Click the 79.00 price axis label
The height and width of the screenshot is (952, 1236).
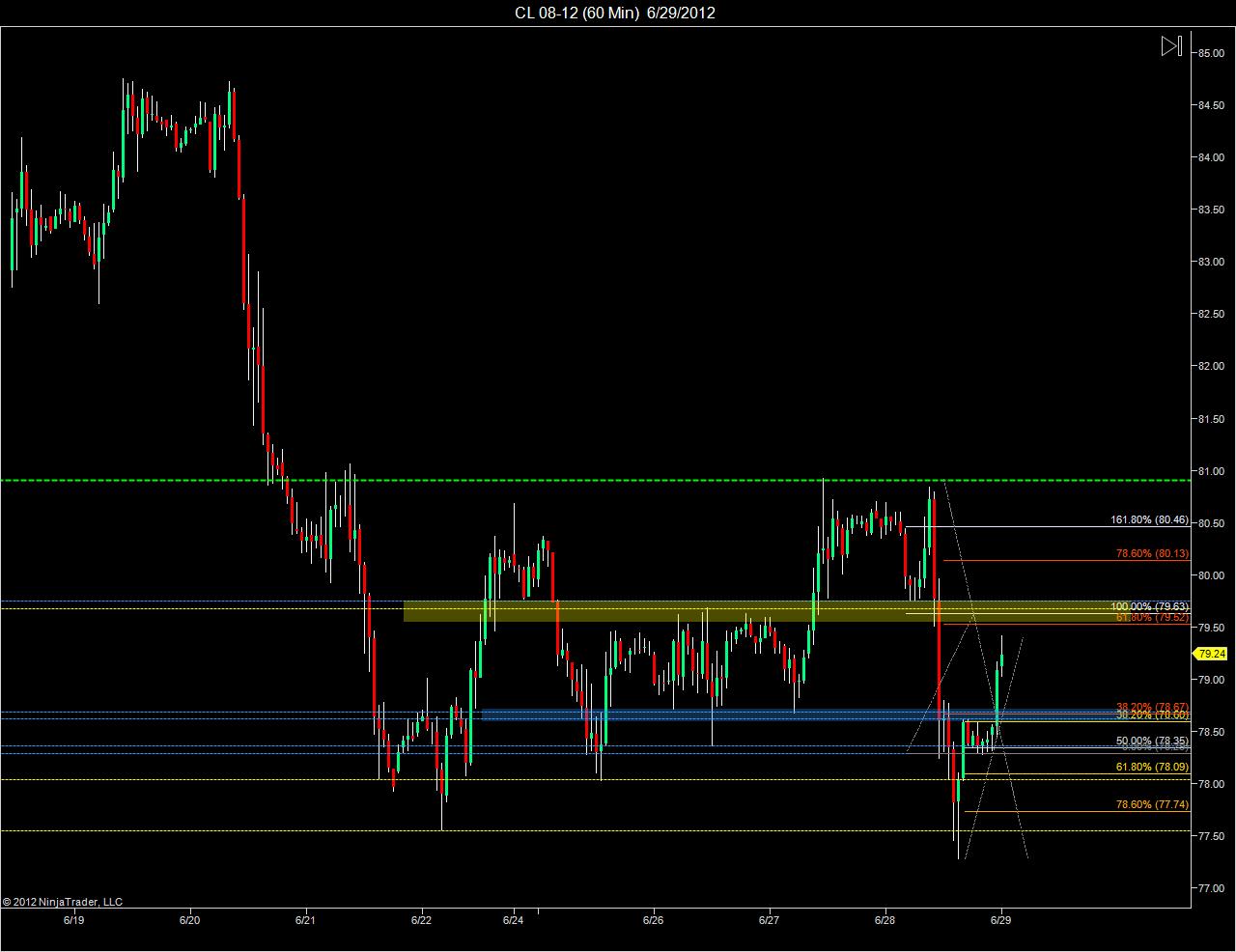point(1211,680)
